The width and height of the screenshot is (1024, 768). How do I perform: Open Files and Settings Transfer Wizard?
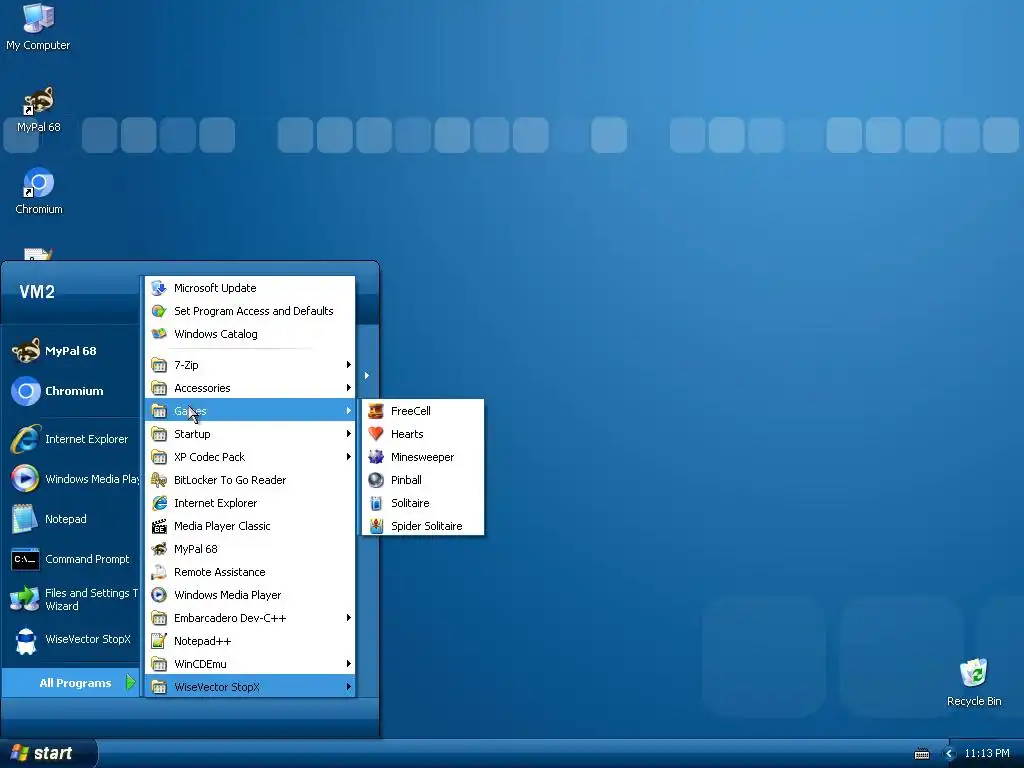tap(72, 599)
